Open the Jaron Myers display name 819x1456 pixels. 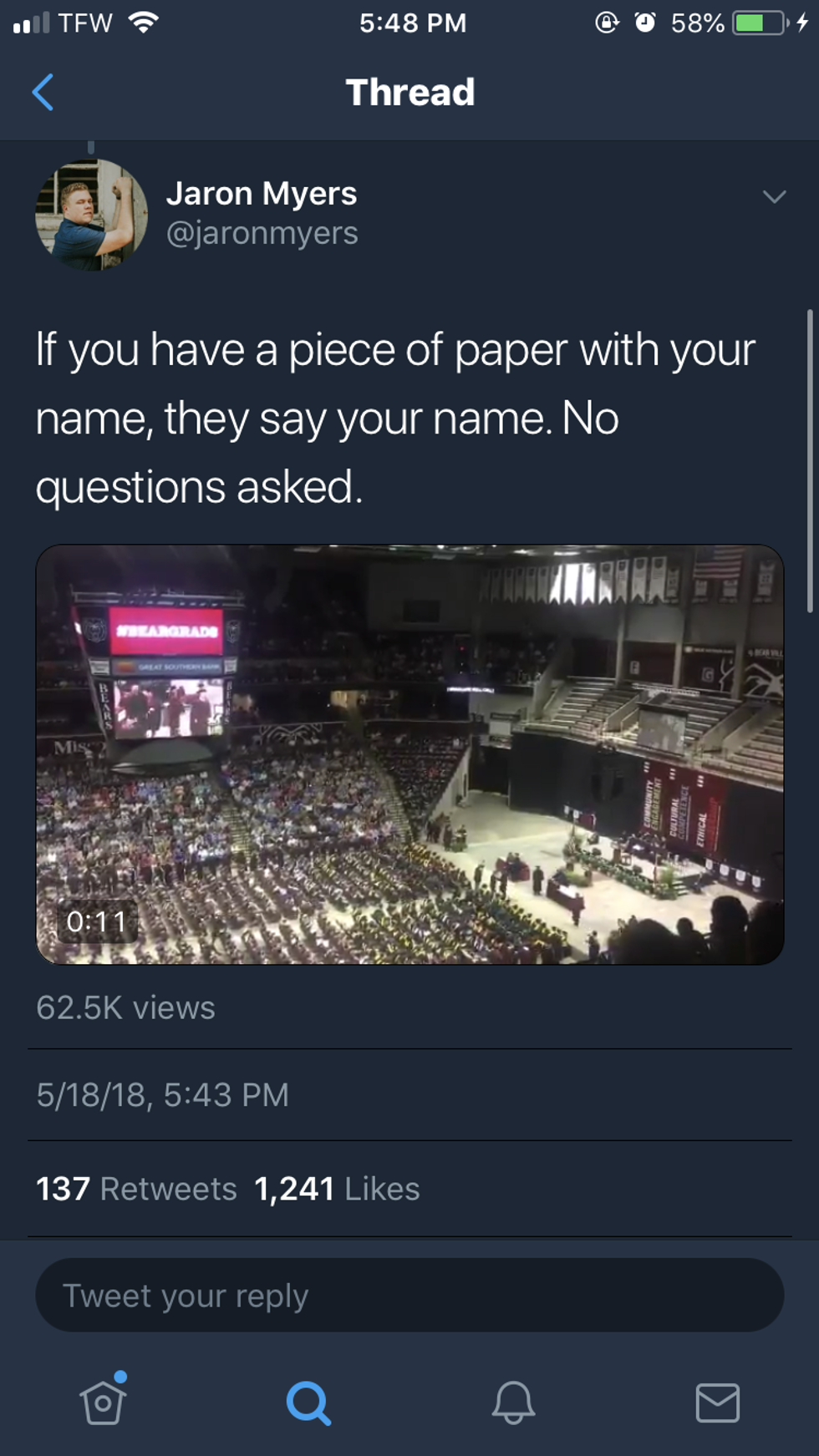(x=262, y=194)
